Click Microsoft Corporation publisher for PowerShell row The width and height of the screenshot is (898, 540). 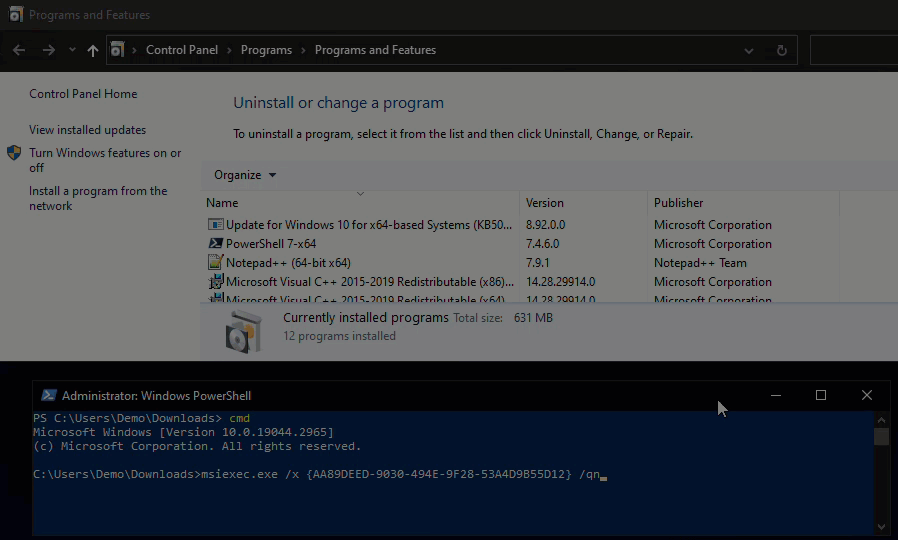(x=712, y=243)
